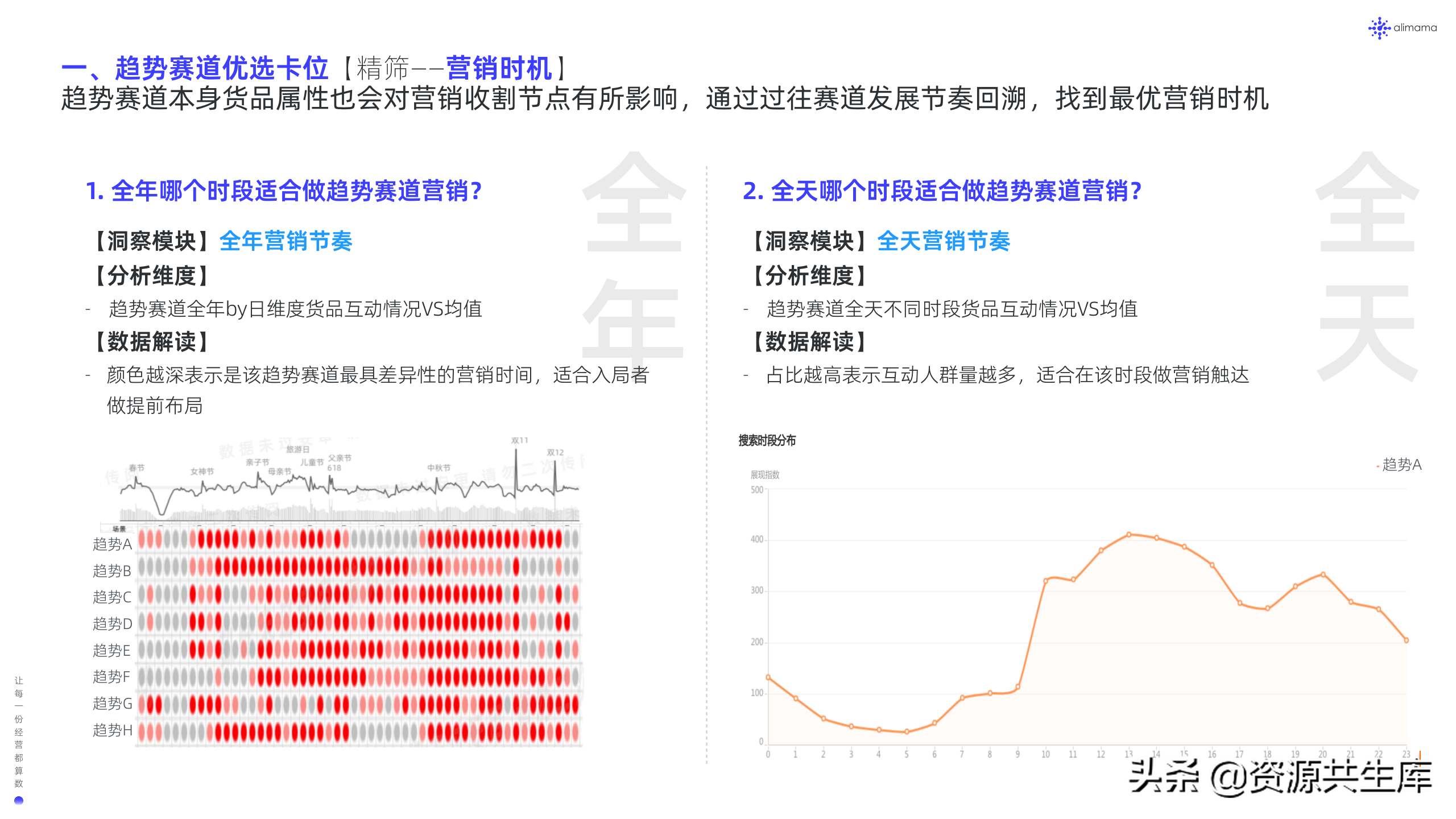
Task: Select the 趋势H heatmap row label
Action: [x=112, y=730]
